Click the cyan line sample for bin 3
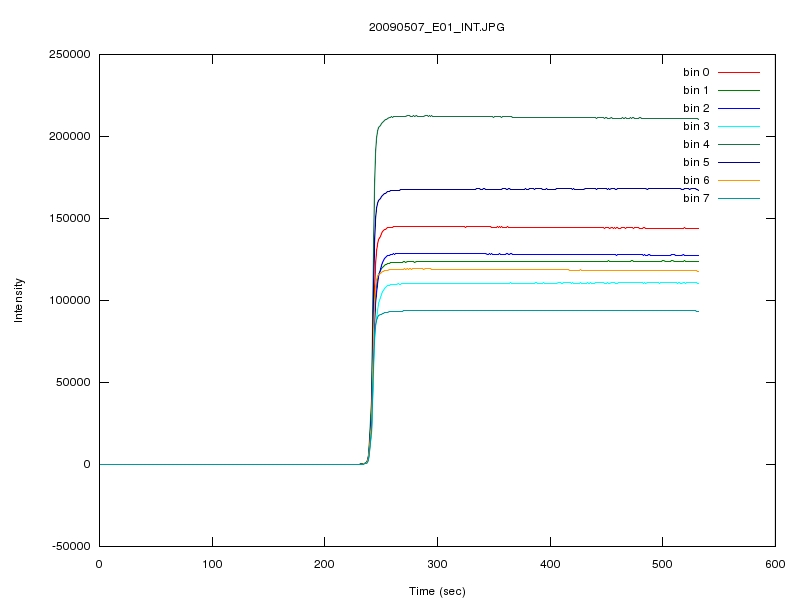The width and height of the screenshot is (800, 600). 739,126
